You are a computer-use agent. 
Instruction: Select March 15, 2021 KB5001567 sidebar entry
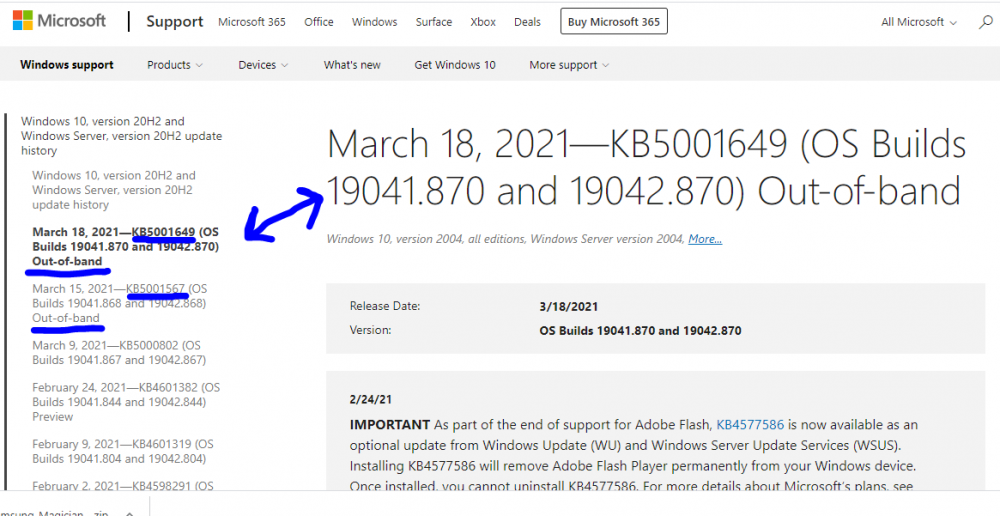[x=120, y=303]
